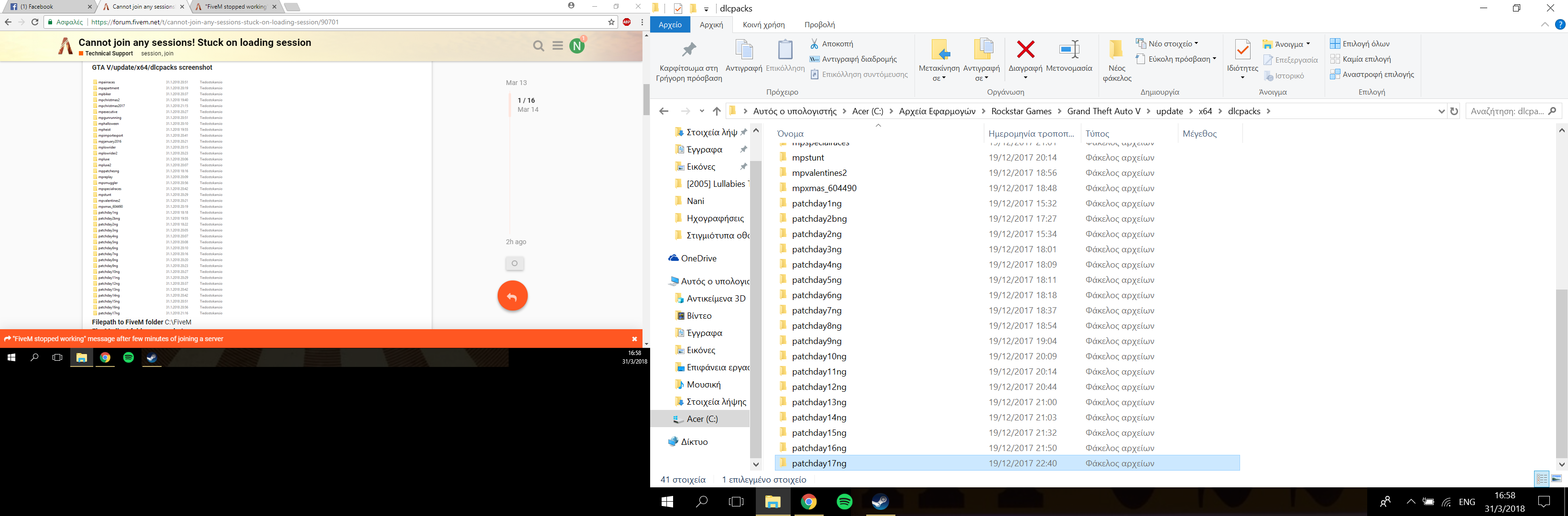
Task: Open the green N user avatar menu
Action: [x=577, y=46]
